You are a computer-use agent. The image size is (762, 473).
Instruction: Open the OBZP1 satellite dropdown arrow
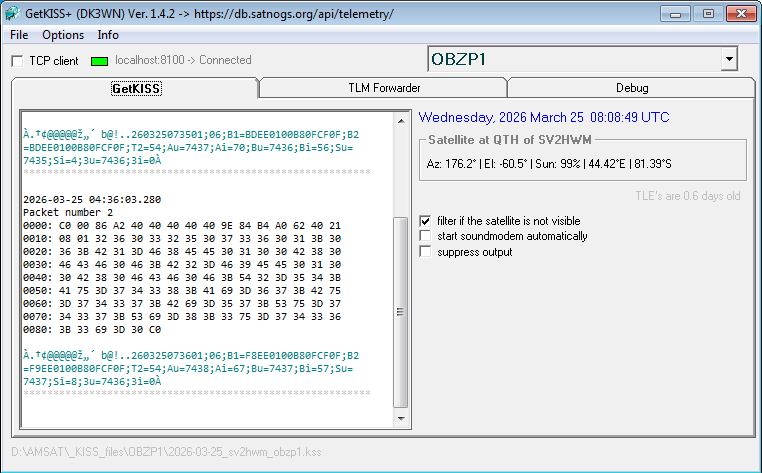coord(727,60)
